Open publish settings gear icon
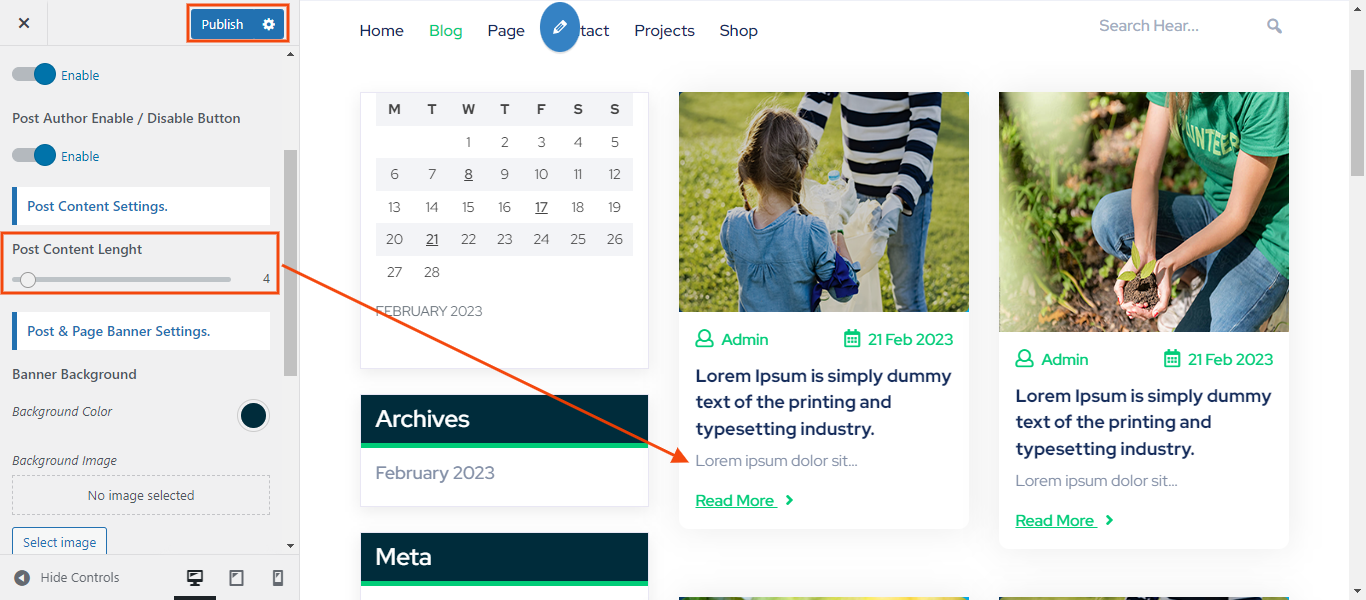This screenshot has width=1366, height=600. click(x=268, y=24)
